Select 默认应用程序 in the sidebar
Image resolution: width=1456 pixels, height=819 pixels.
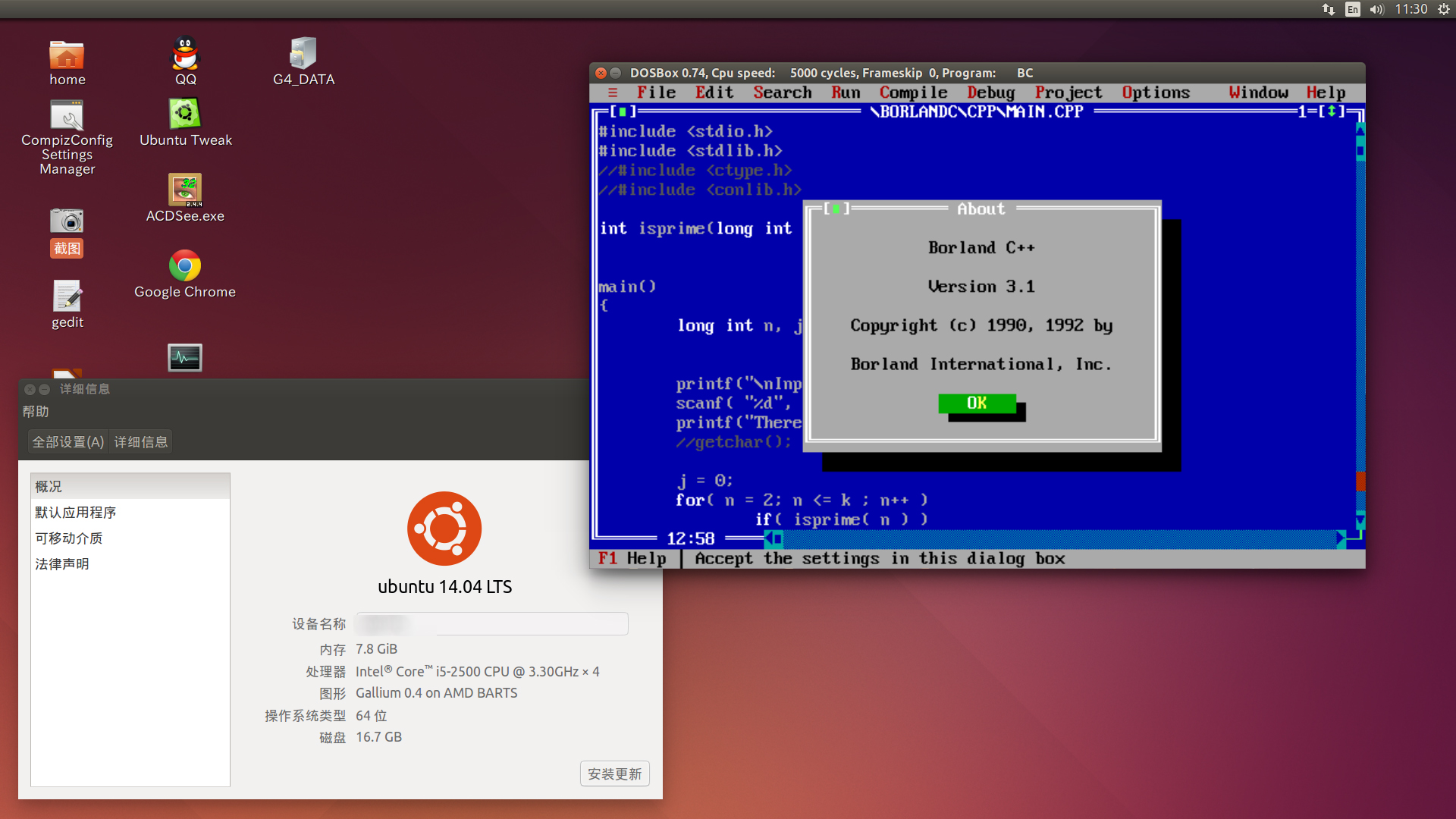130,513
